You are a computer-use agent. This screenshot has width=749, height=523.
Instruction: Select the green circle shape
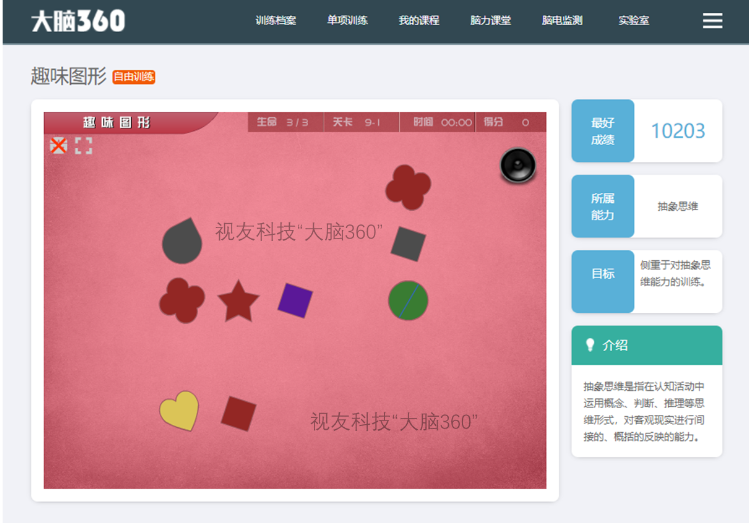pos(408,301)
